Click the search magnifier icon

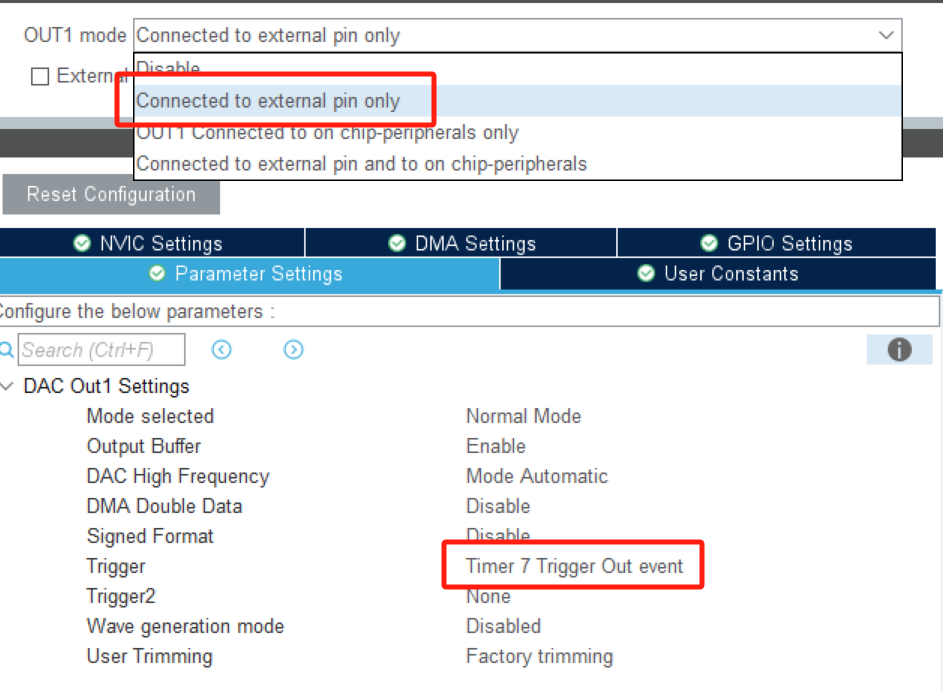8,350
